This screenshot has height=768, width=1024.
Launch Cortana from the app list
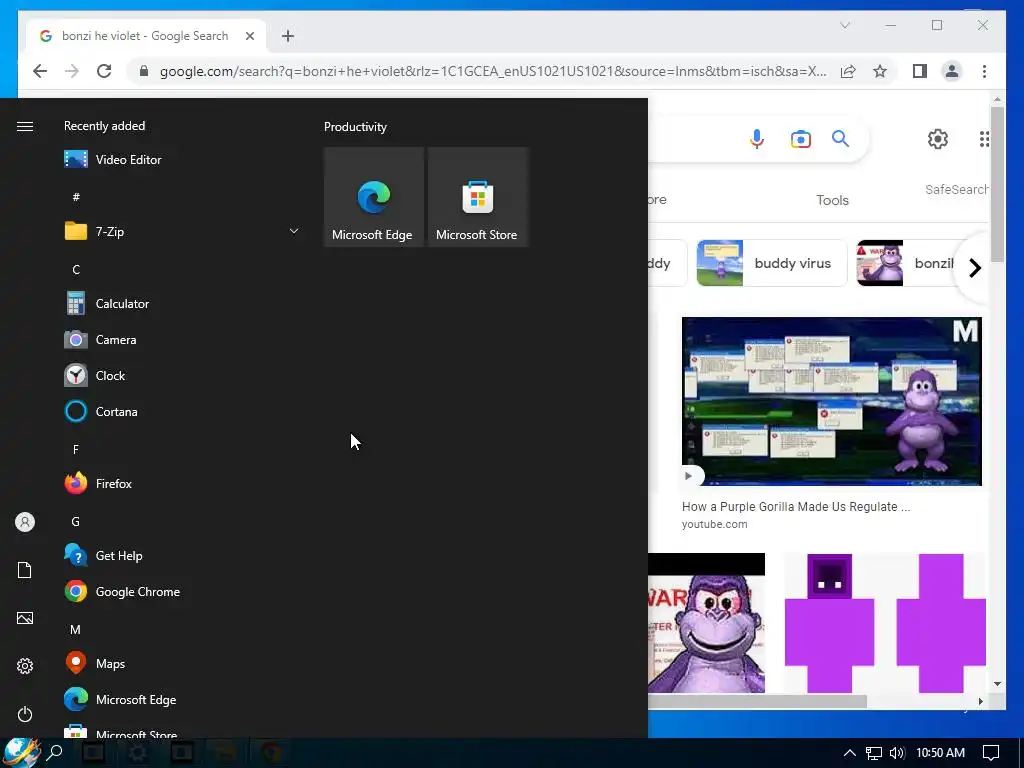pyautogui.click(x=101, y=411)
